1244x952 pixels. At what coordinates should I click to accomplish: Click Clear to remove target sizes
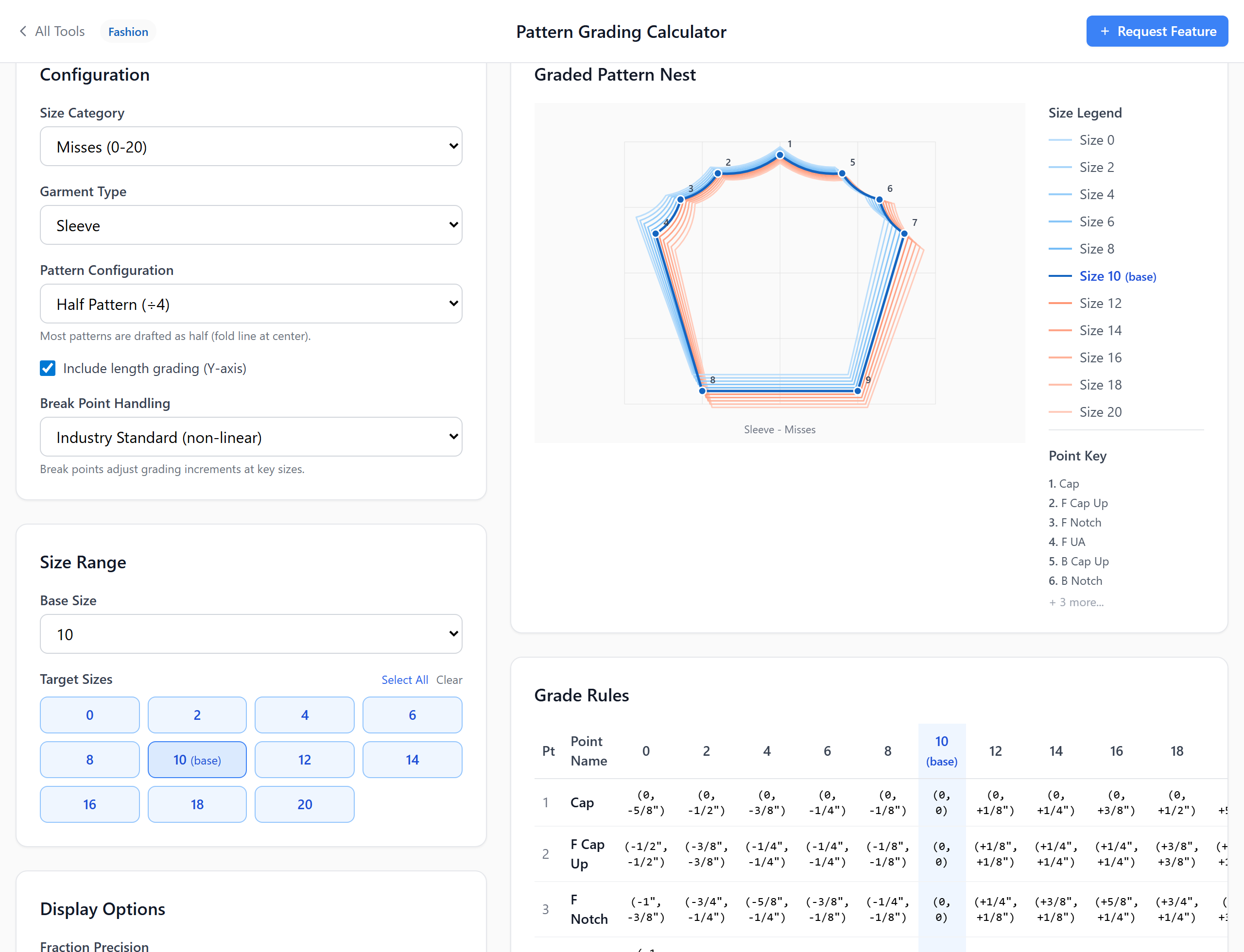(x=449, y=680)
